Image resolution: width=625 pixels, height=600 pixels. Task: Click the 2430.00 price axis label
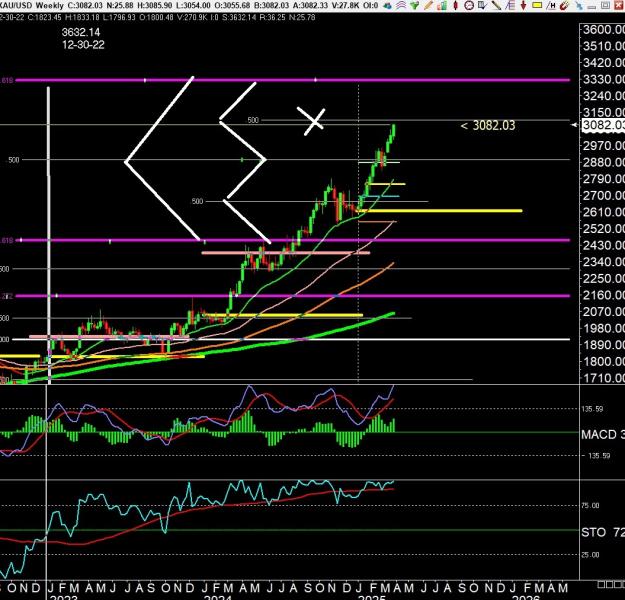pyautogui.click(x=603, y=245)
